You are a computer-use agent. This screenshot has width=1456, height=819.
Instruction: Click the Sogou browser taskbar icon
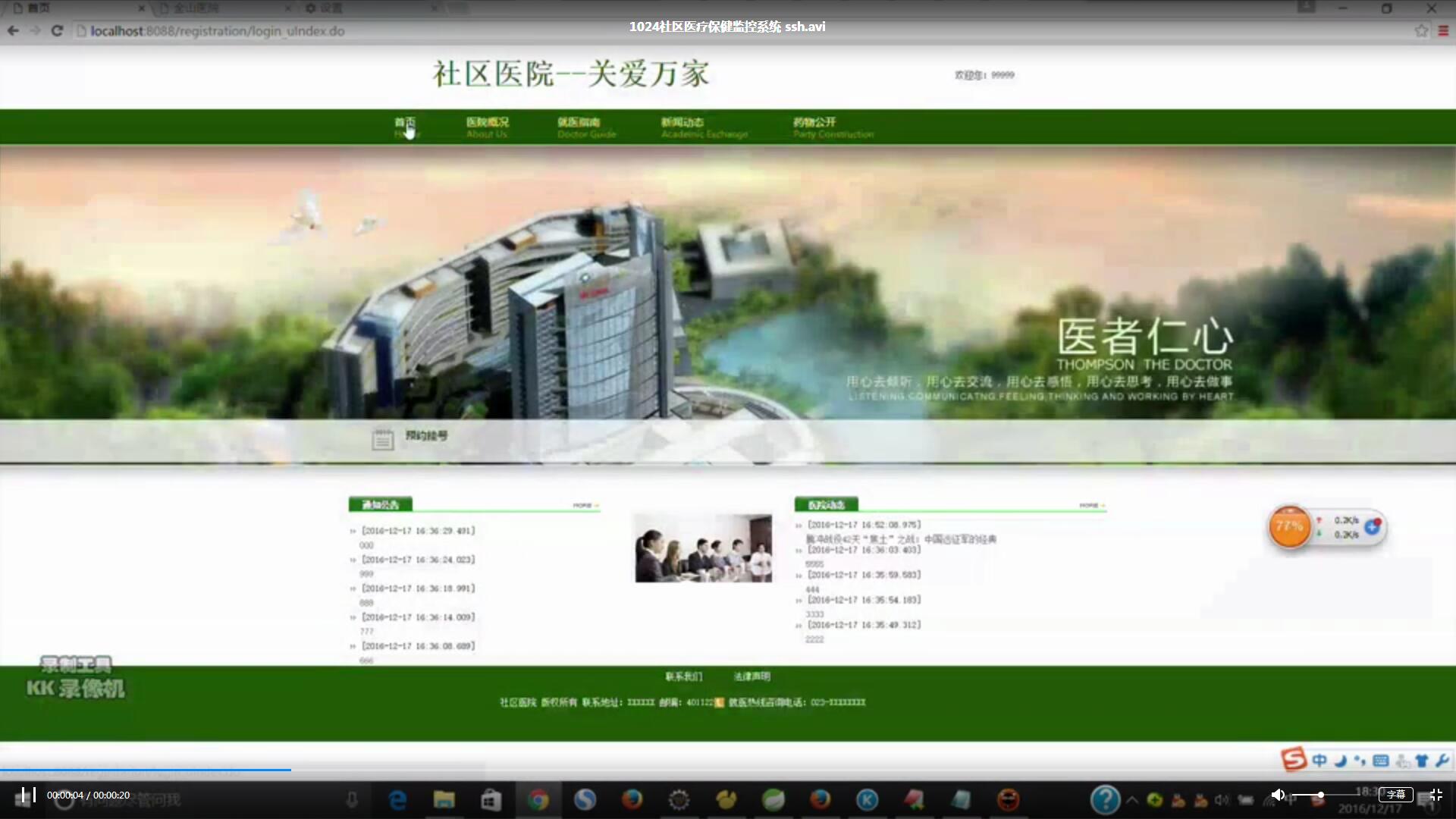(x=585, y=800)
